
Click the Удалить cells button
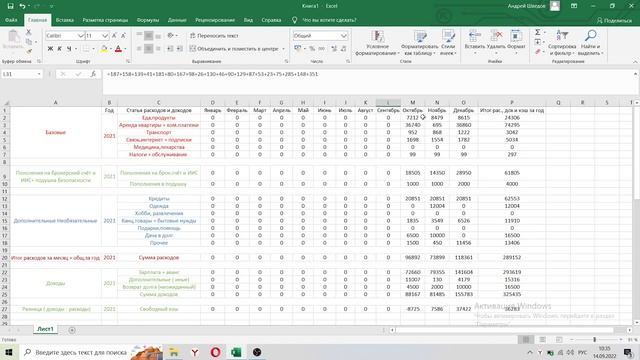point(496,42)
